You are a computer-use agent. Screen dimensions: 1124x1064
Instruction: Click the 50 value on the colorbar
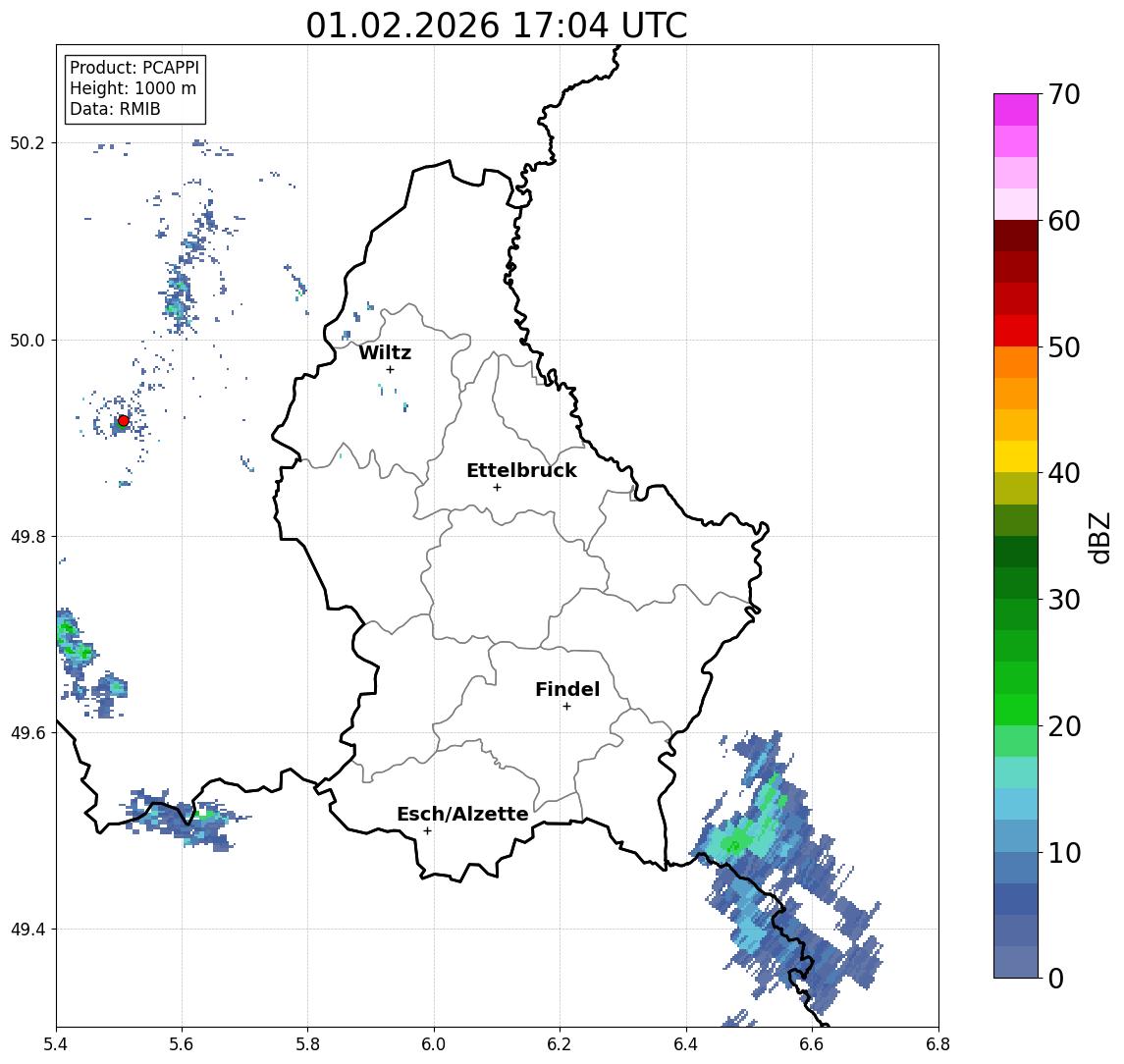(x=1064, y=347)
